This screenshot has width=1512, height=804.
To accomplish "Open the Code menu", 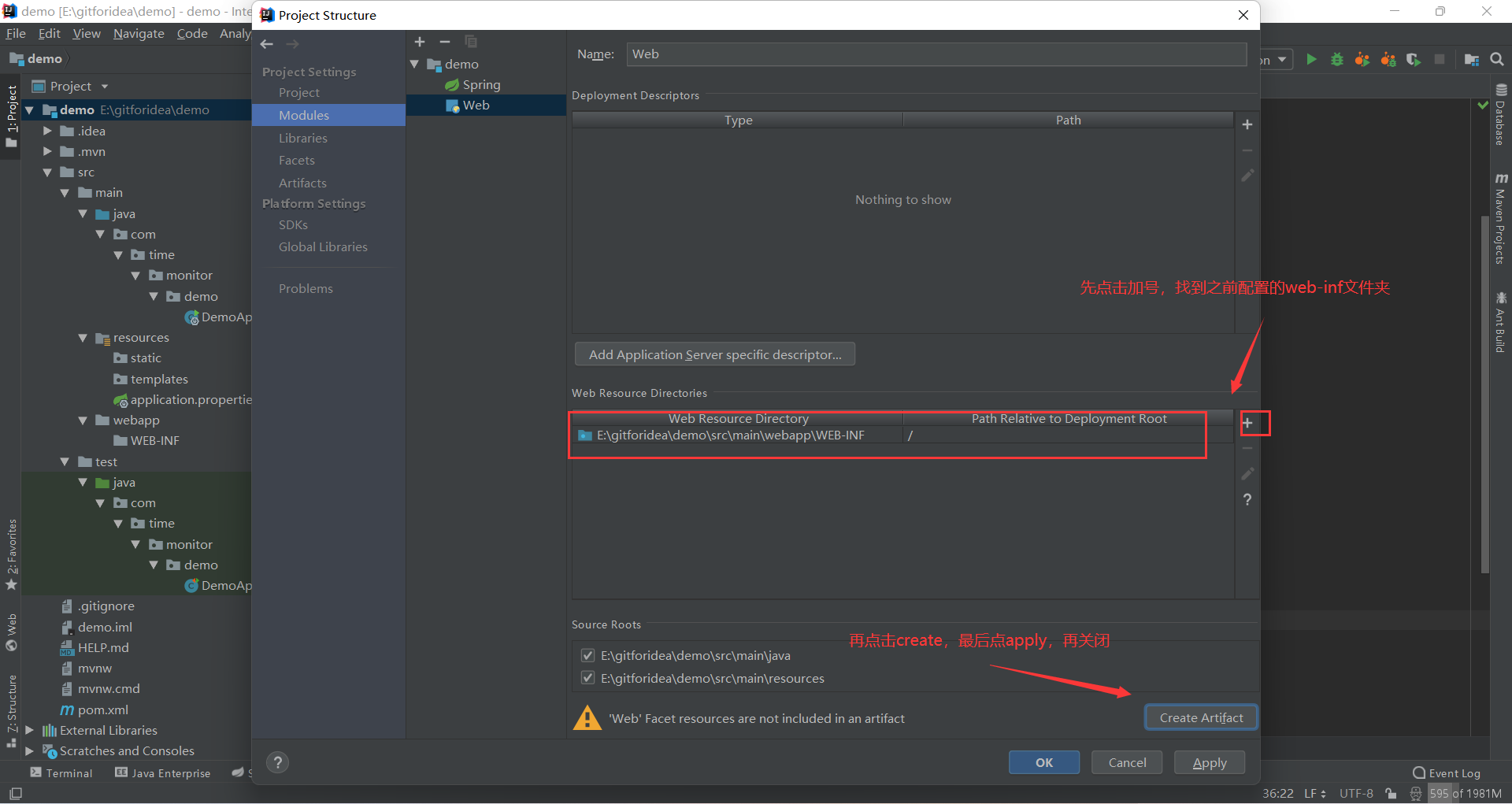I will (192, 33).
